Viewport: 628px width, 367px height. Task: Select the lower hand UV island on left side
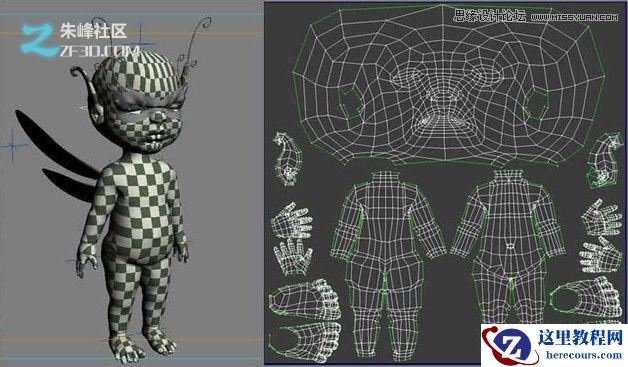[293, 256]
